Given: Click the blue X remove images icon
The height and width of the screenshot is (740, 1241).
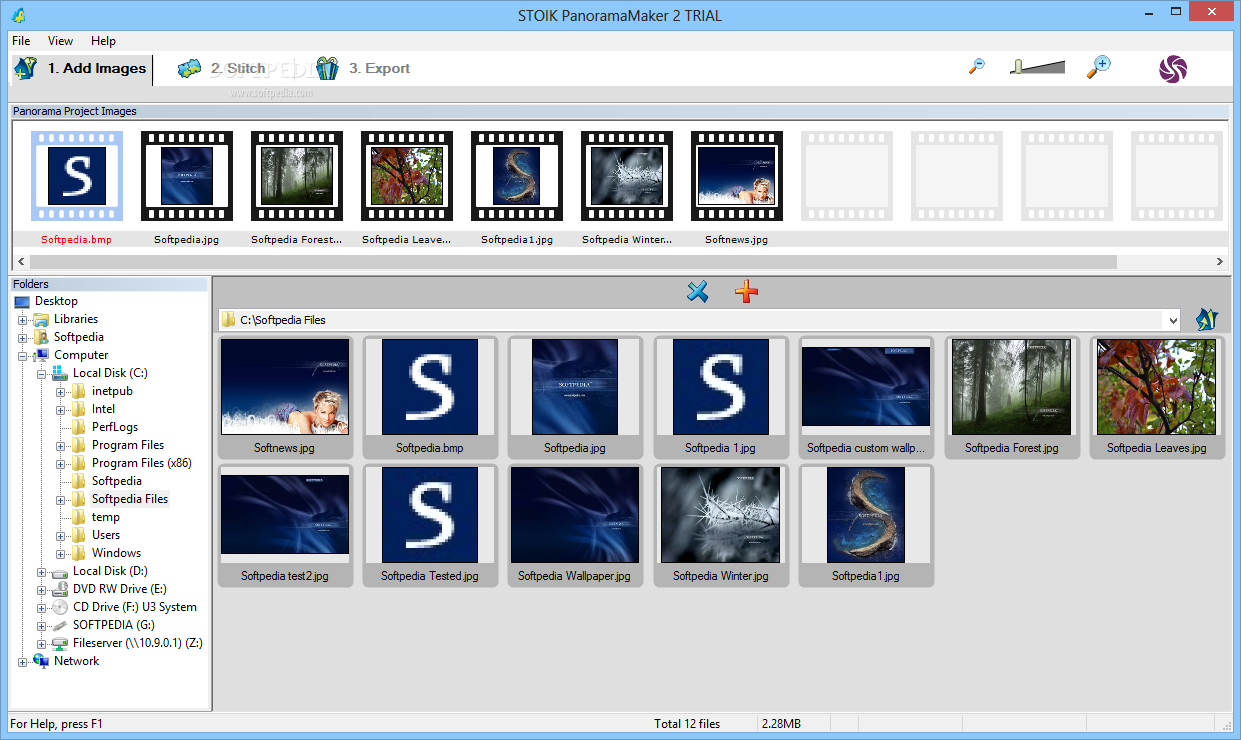Looking at the screenshot, I should pyautogui.click(x=697, y=291).
